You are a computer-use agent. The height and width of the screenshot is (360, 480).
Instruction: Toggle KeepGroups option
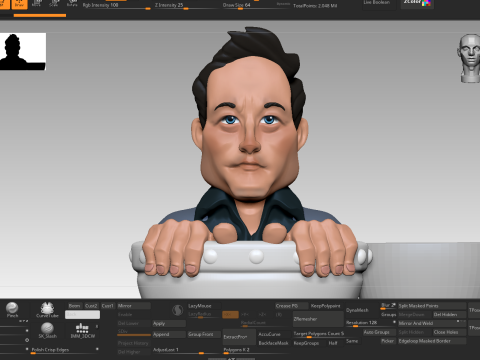tap(306, 343)
